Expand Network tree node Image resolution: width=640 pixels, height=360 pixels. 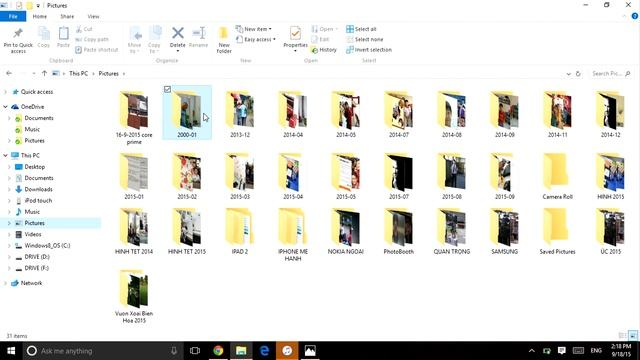(x=5, y=283)
